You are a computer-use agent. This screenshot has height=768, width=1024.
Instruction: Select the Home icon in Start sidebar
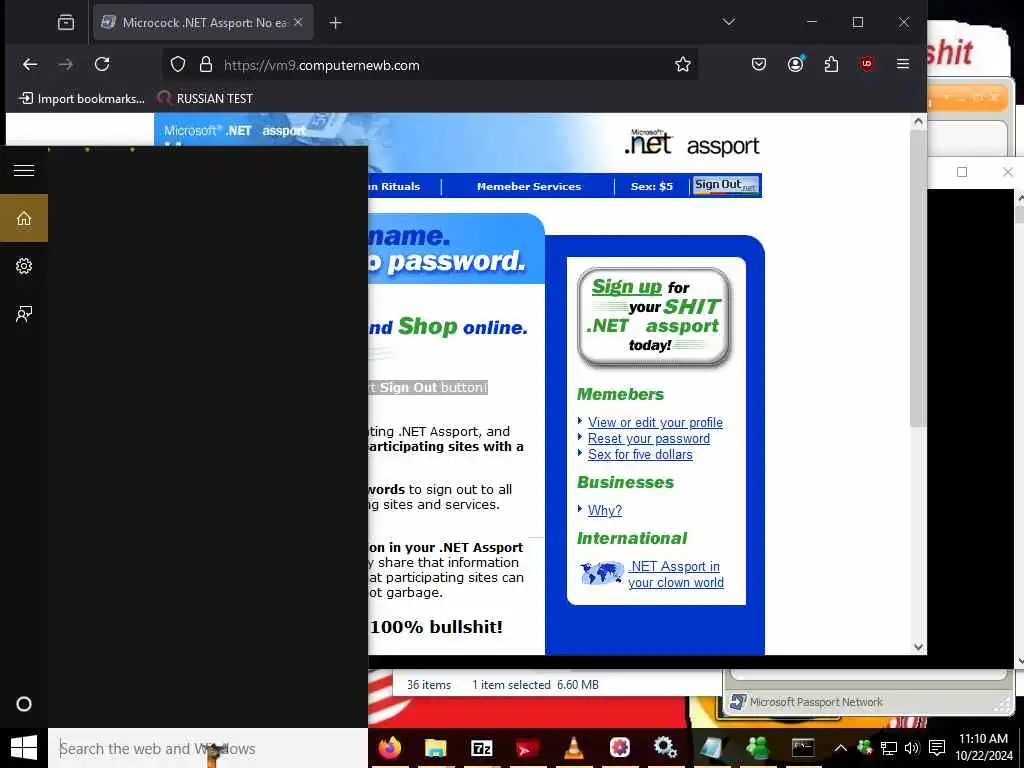point(24,218)
